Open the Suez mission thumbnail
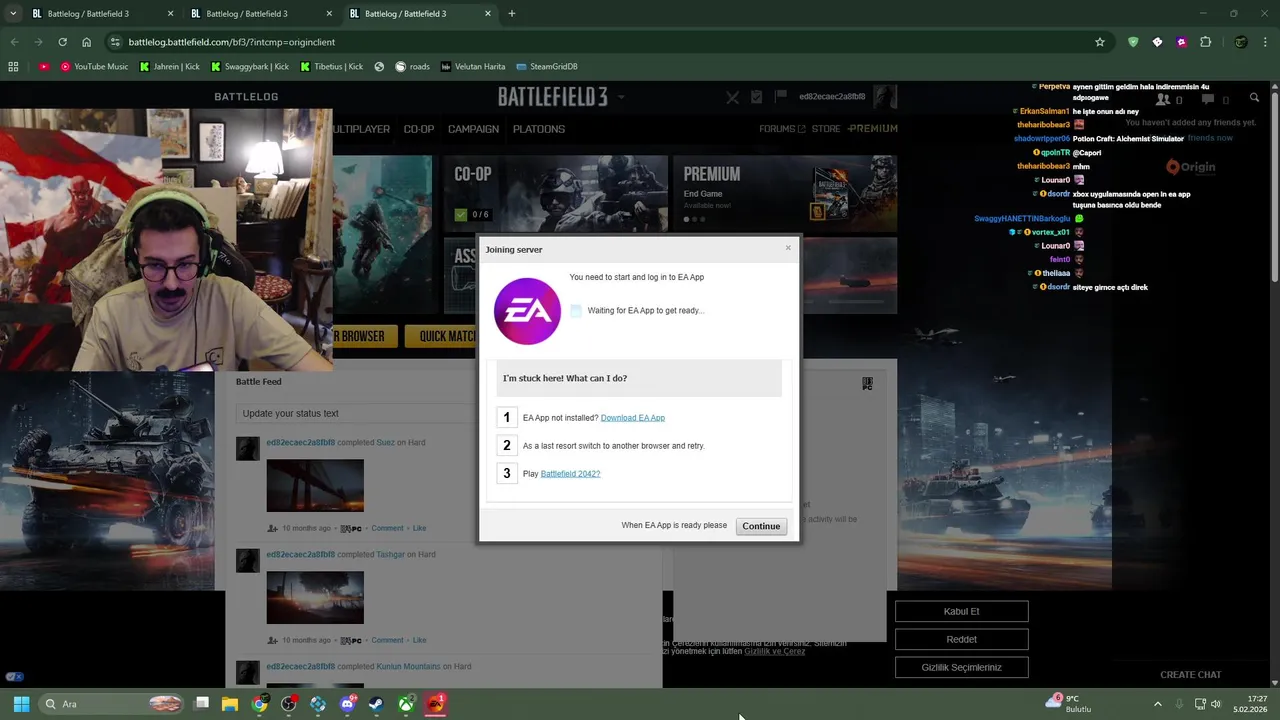Screen dimensions: 1280x720 (x=315, y=485)
